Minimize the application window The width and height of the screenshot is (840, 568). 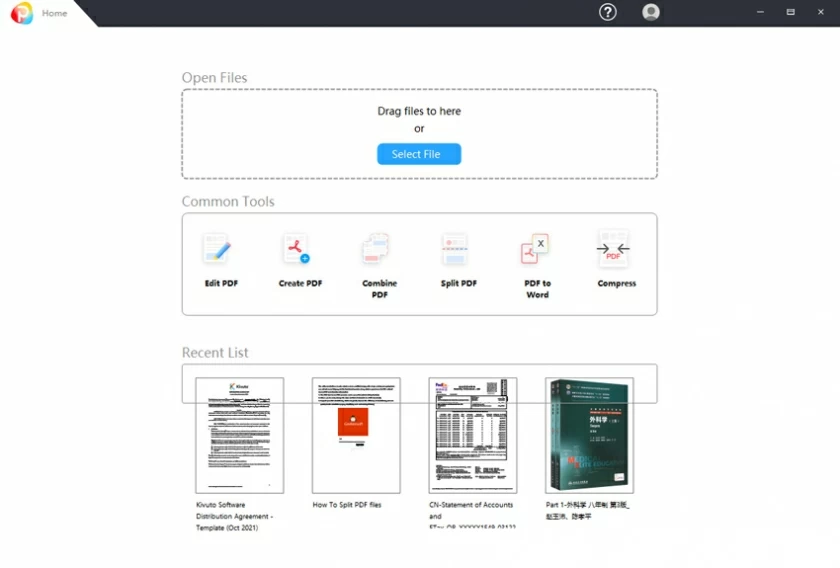(760, 12)
